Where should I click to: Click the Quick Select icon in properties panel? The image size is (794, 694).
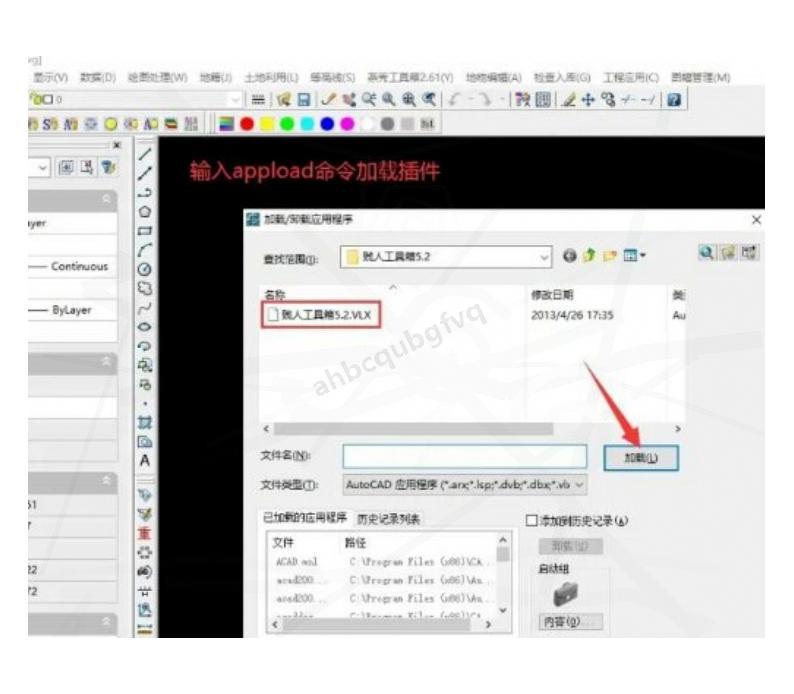[x=108, y=167]
